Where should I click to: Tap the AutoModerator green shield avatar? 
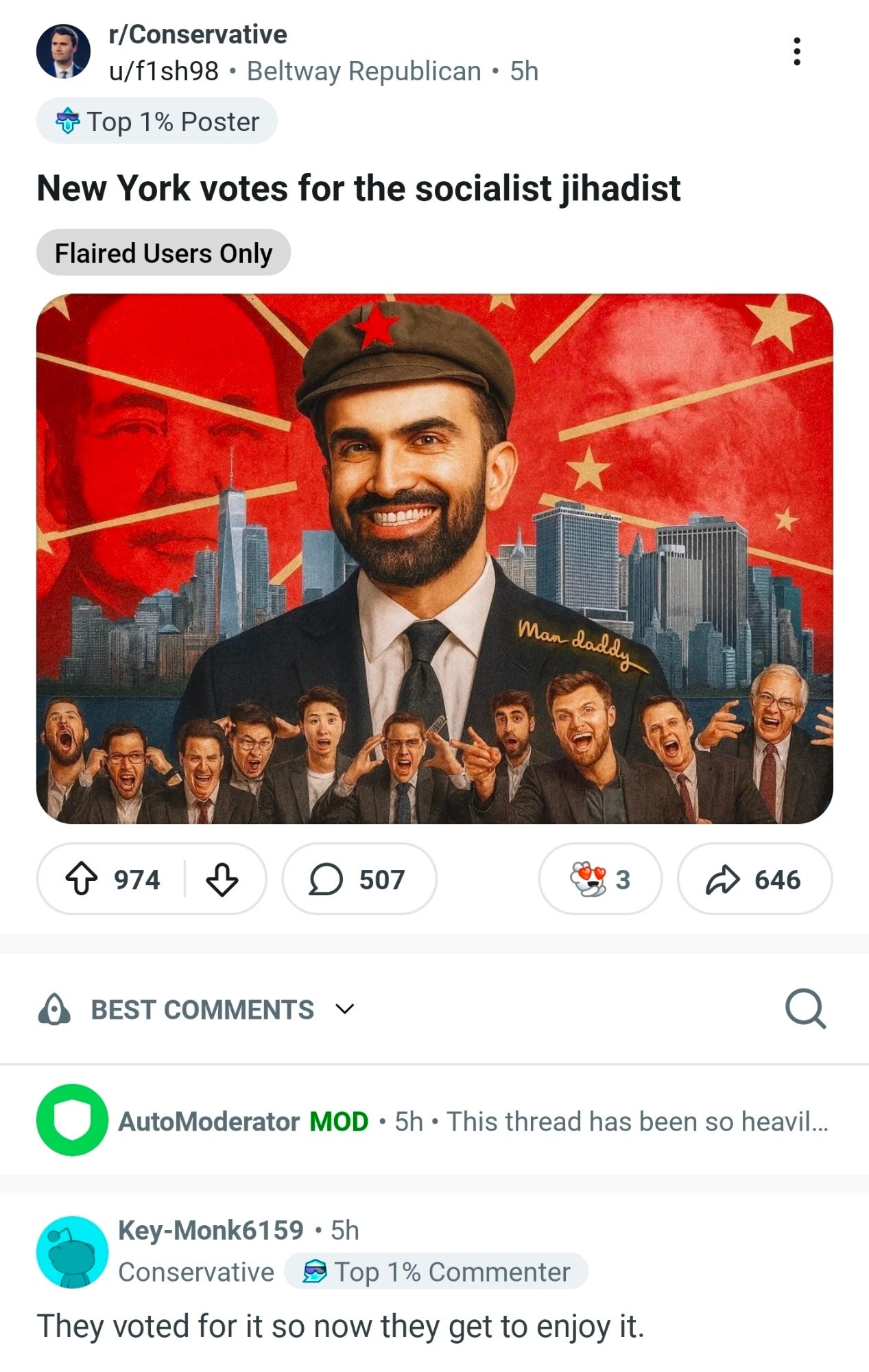(72, 1120)
